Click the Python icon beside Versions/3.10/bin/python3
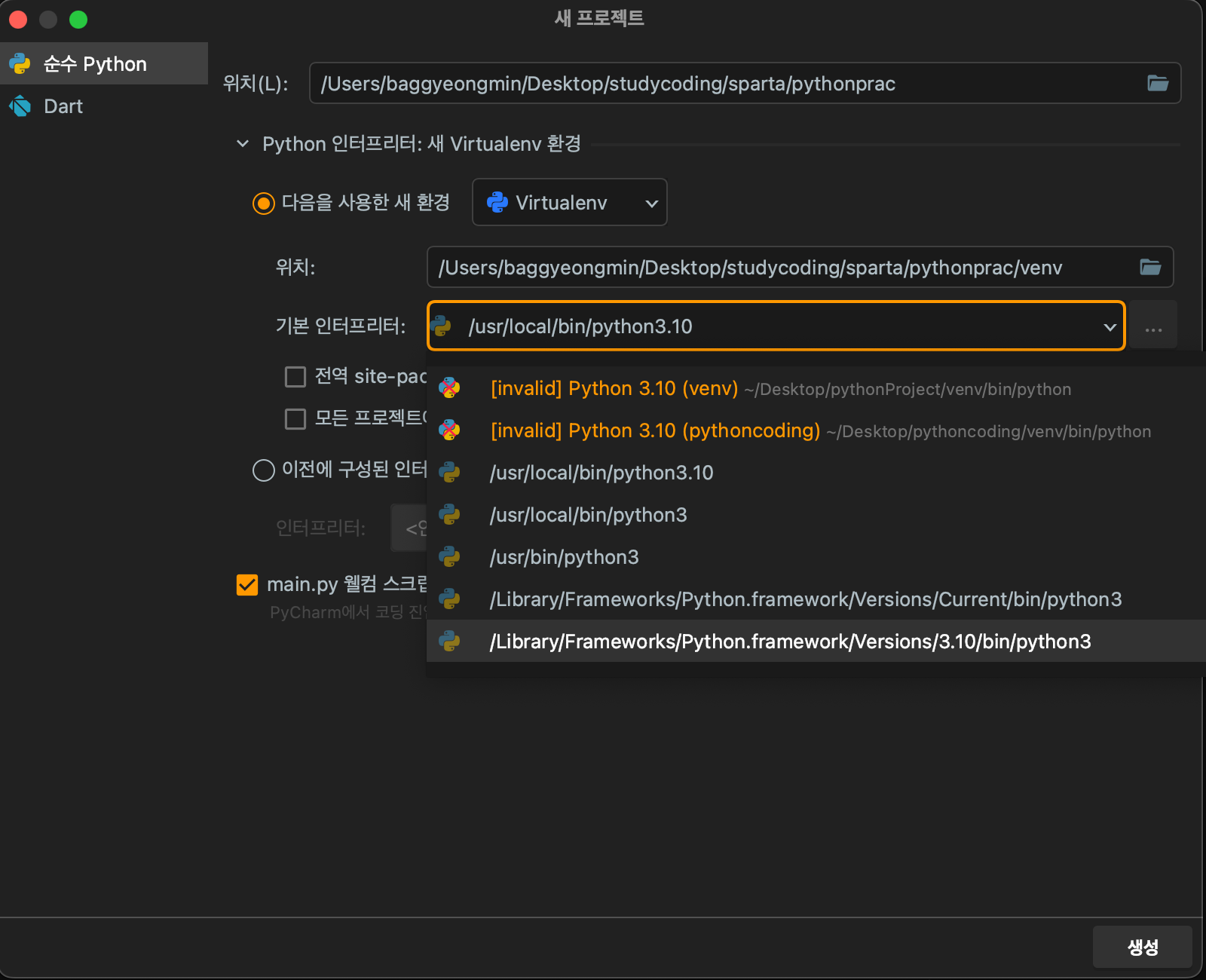This screenshot has width=1206, height=980. 449,642
